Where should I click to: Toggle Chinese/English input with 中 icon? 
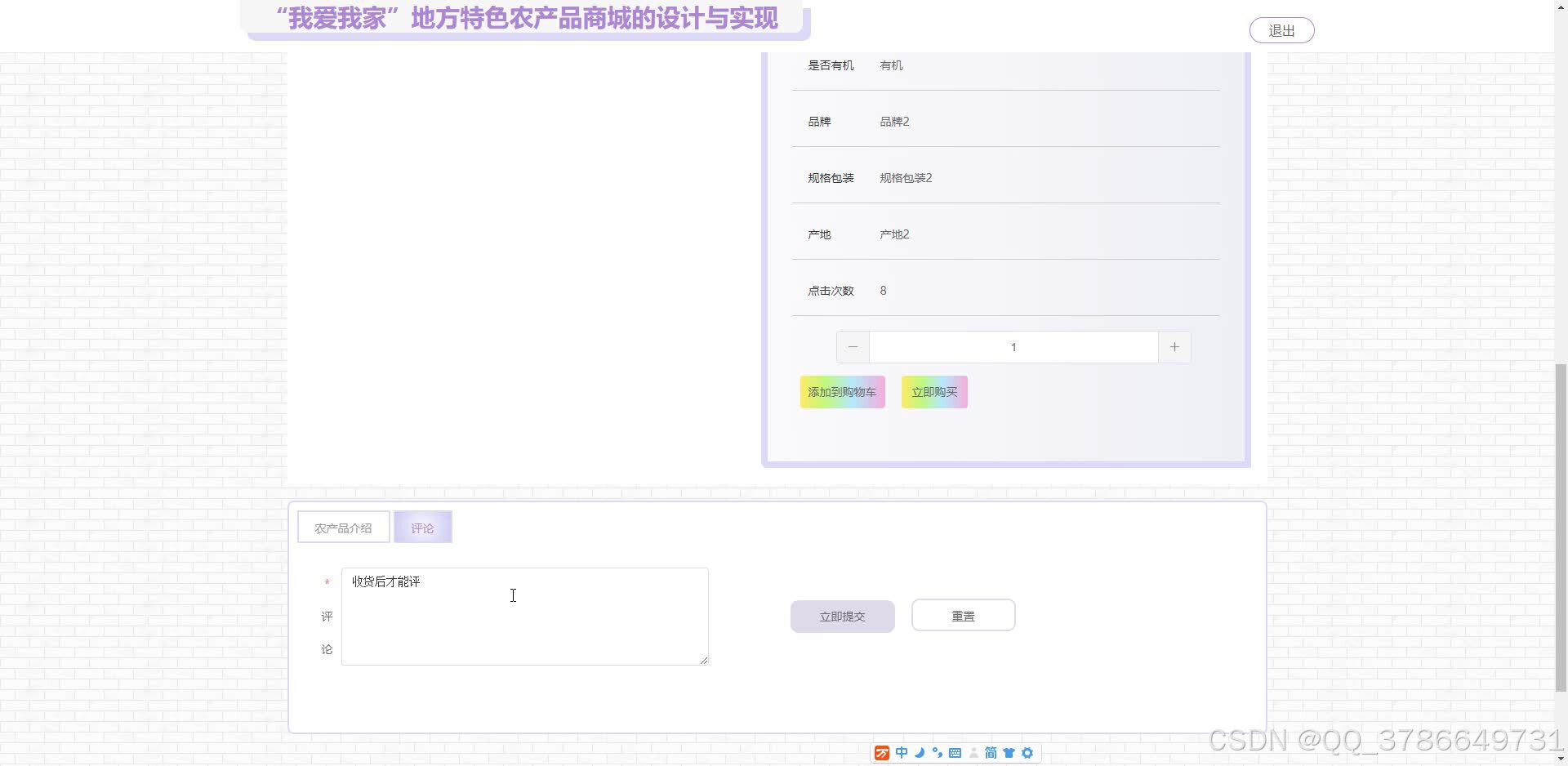pyautogui.click(x=902, y=752)
